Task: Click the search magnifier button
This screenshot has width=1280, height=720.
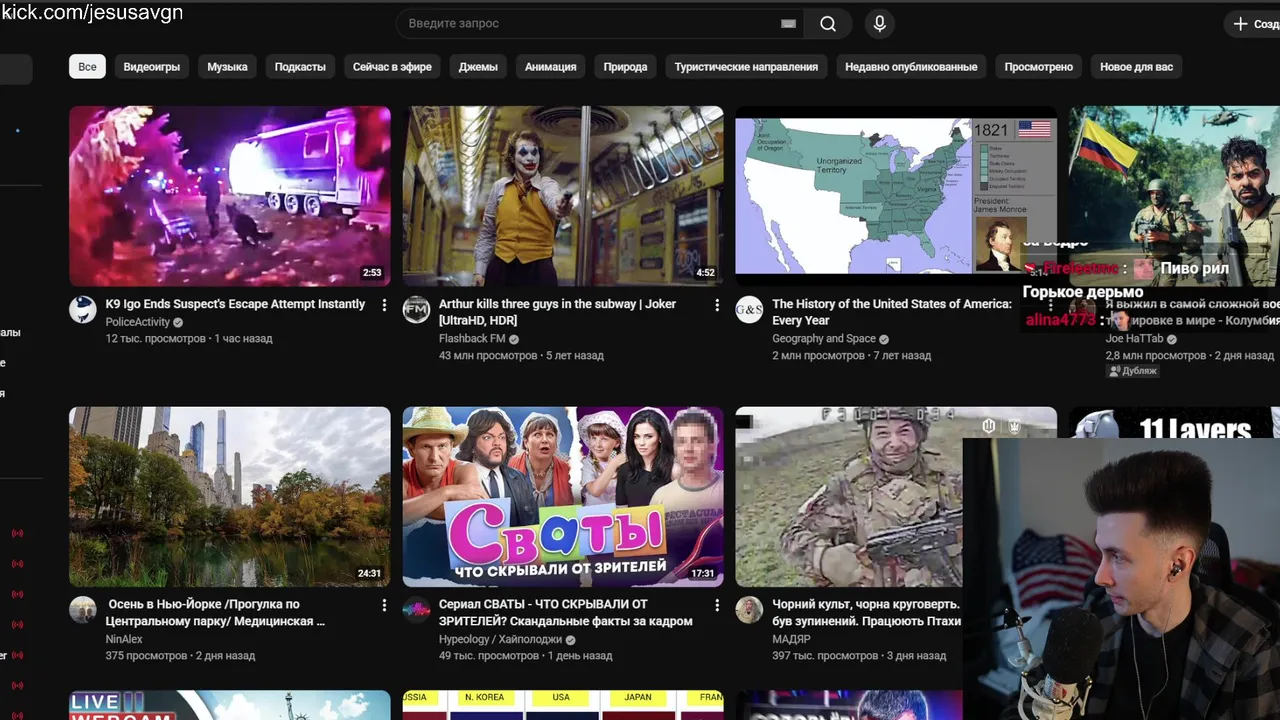Action: [828, 24]
